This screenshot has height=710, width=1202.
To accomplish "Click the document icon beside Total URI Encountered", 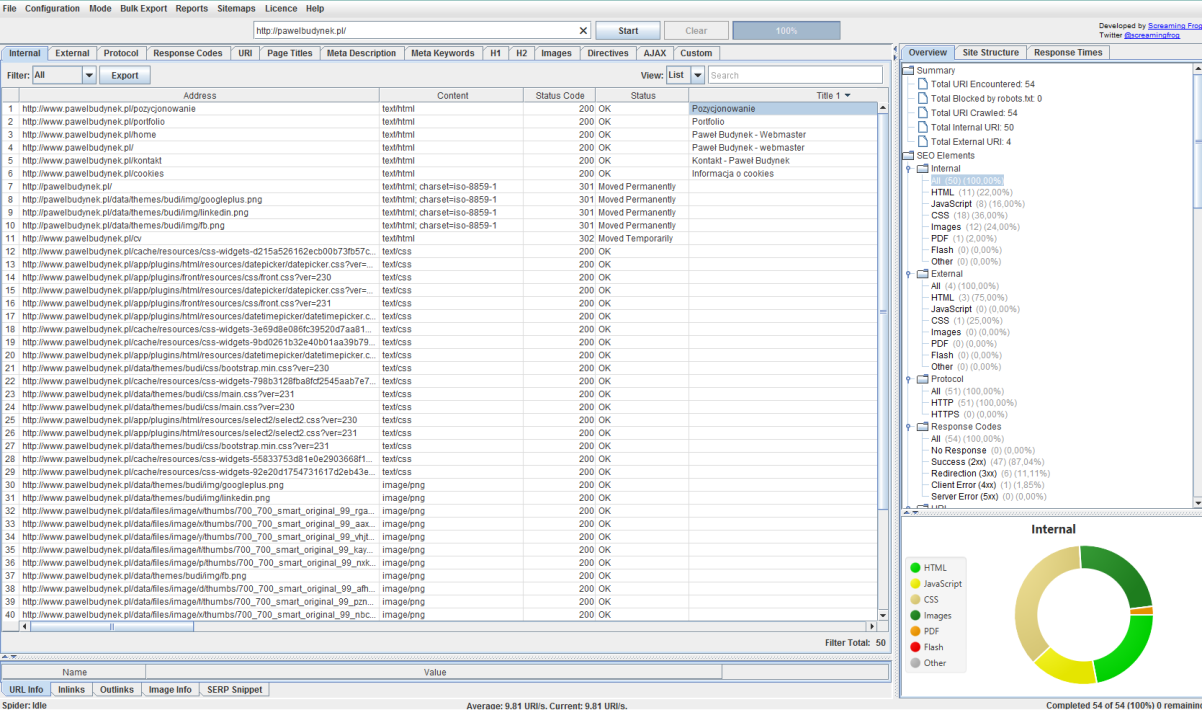I will coord(922,85).
